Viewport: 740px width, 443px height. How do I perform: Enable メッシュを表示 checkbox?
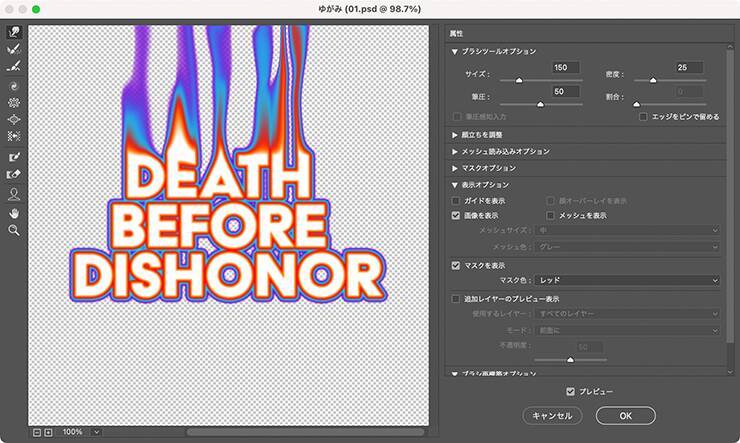pos(550,216)
